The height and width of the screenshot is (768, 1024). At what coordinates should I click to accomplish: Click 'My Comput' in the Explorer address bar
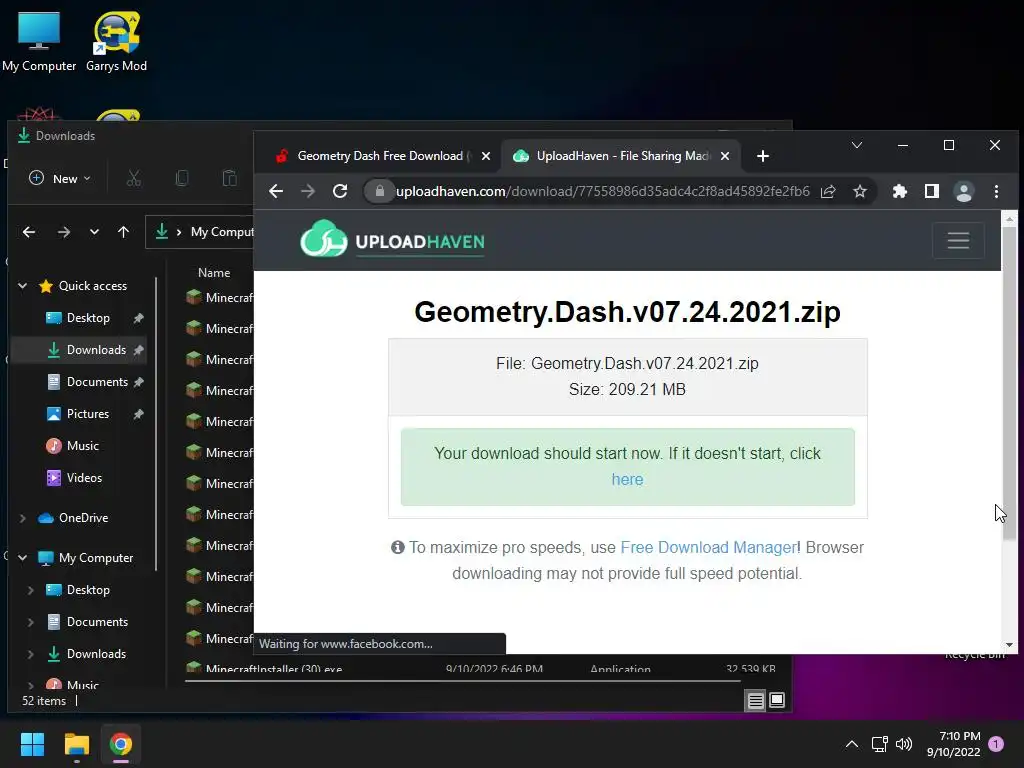coord(222,232)
